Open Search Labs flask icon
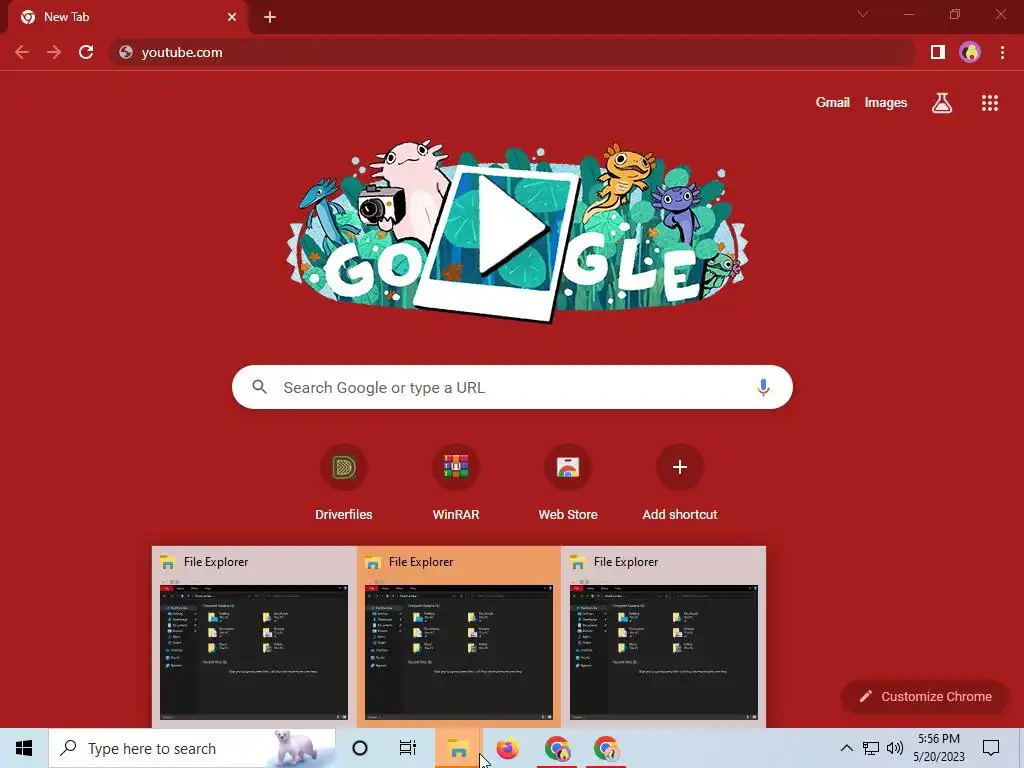The width and height of the screenshot is (1024, 768). 942,103
